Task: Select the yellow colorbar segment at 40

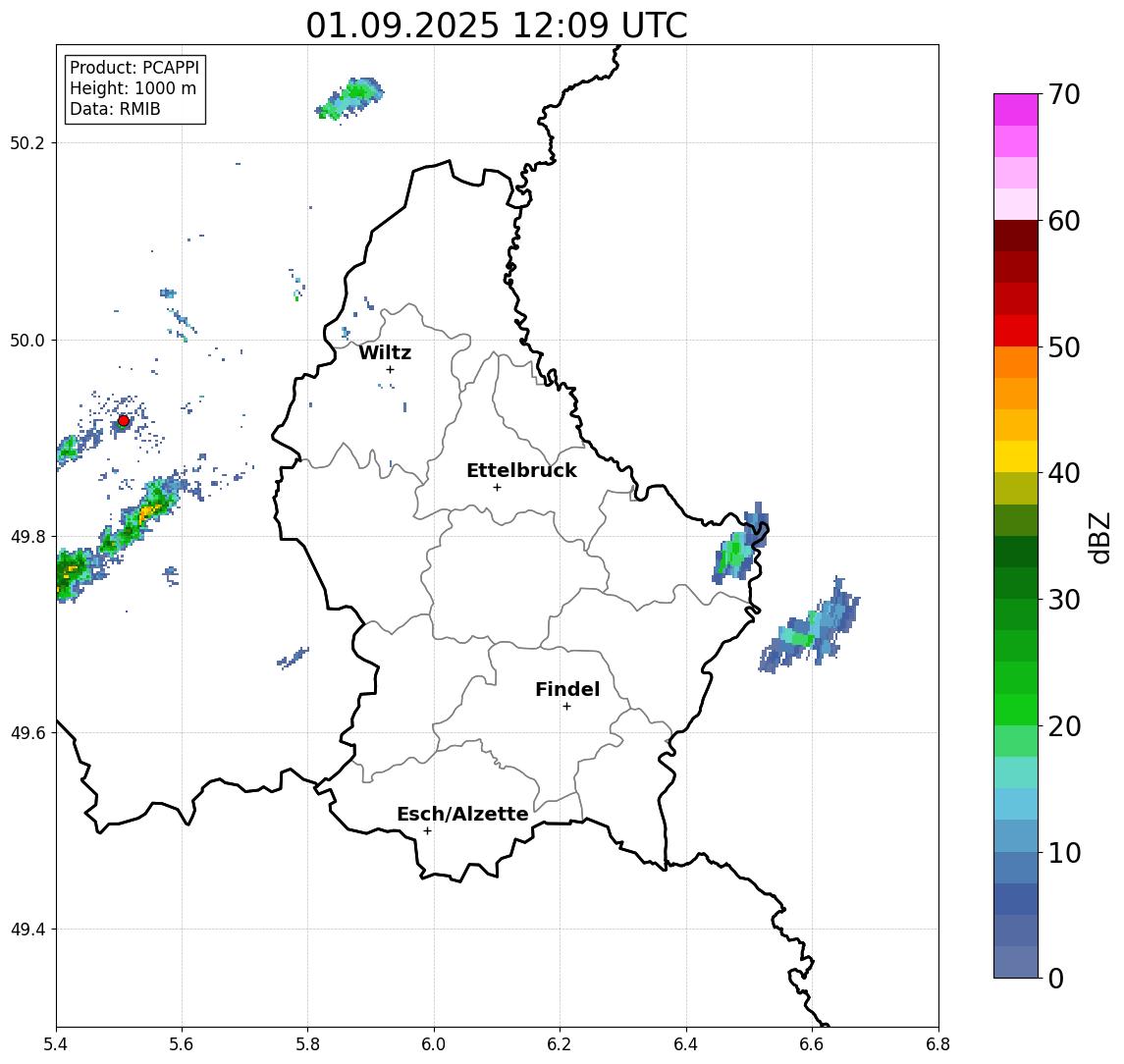Action: tap(1016, 456)
